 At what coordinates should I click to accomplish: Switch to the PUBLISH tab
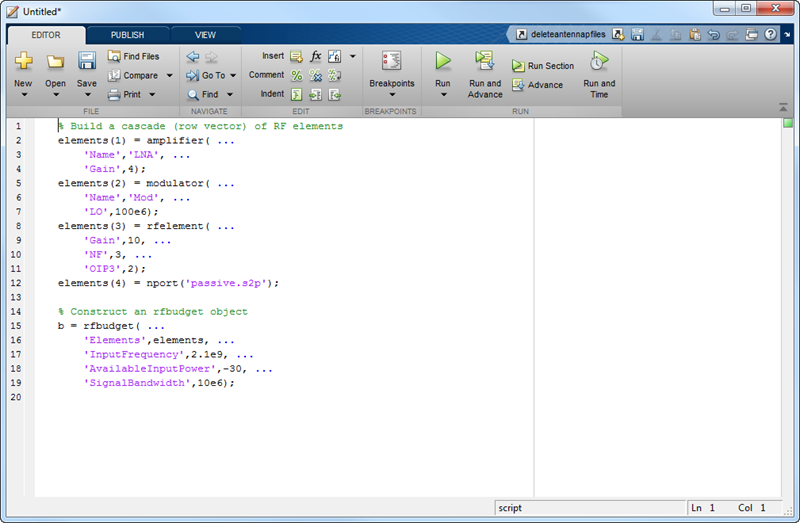point(127,34)
